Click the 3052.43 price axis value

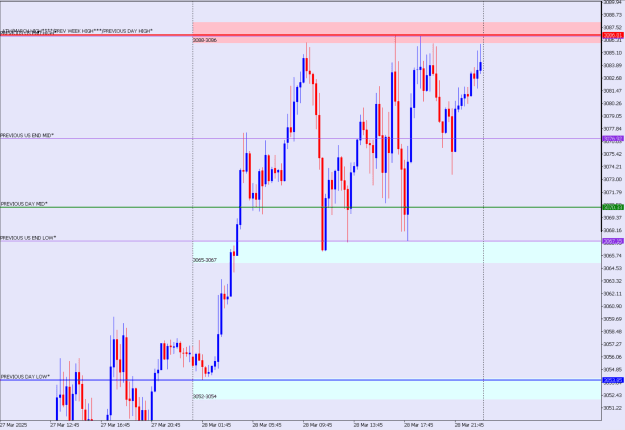613,395
